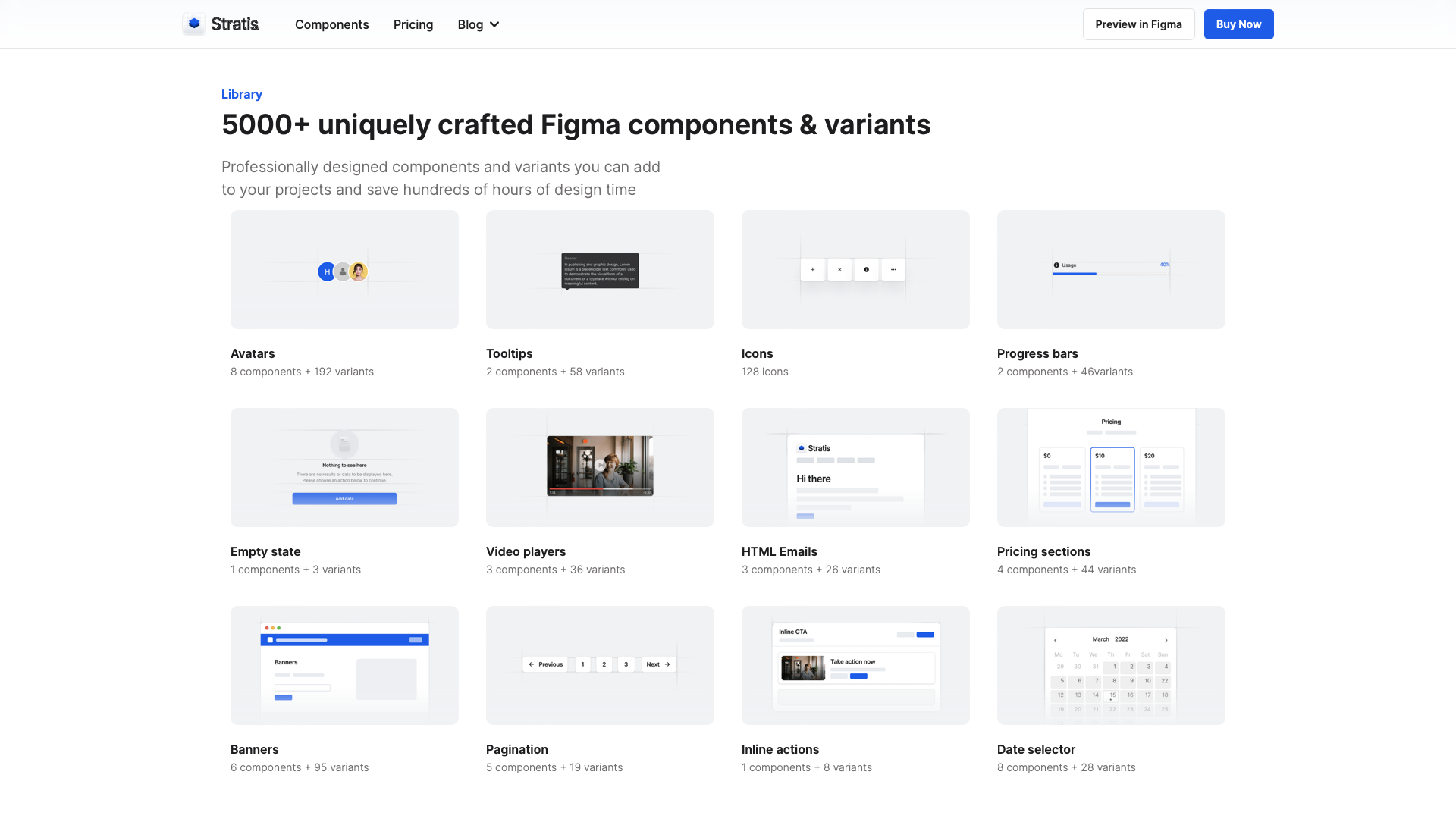Click '8 components + 192 variants' text

(302, 372)
